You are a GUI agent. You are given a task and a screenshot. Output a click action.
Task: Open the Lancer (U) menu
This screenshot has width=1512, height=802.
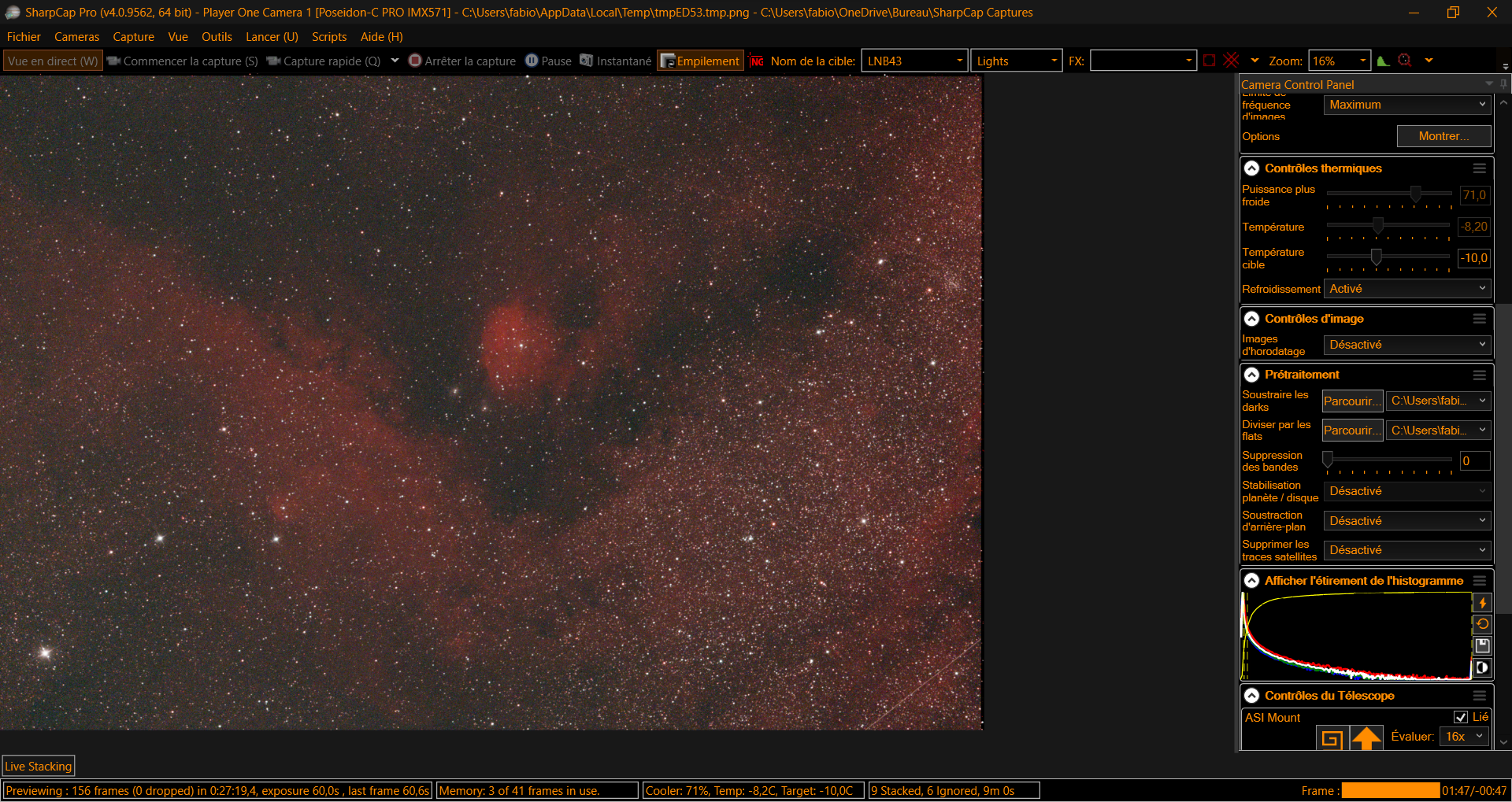coord(272,37)
